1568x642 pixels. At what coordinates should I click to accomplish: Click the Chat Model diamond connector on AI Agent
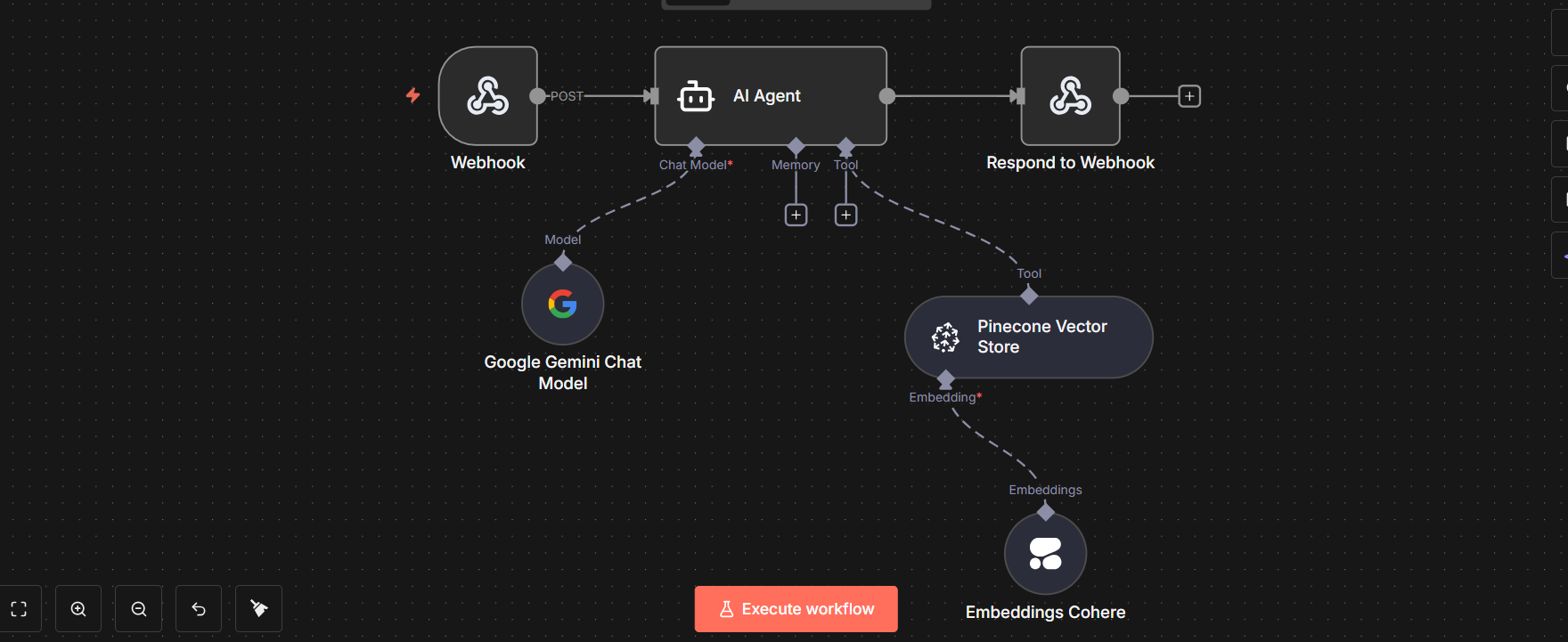click(x=696, y=146)
